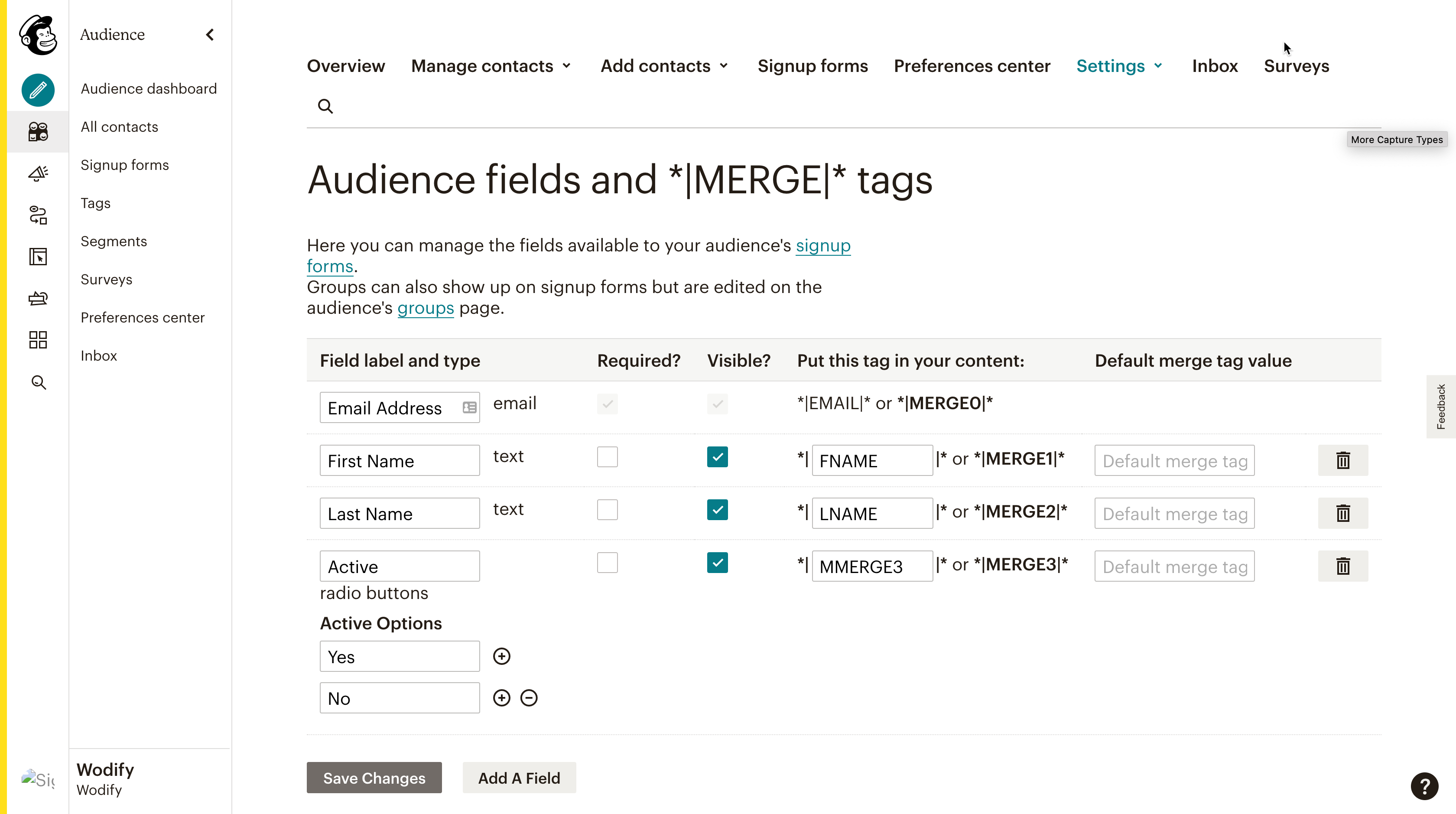Click the sidebar search magnifier icon
Screen dimensions: 1456x814
click(38, 383)
